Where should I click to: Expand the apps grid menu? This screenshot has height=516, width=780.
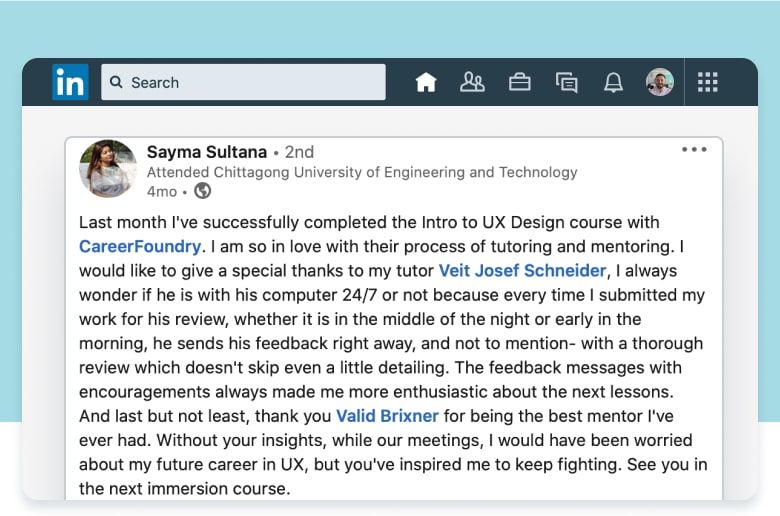coord(707,82)
